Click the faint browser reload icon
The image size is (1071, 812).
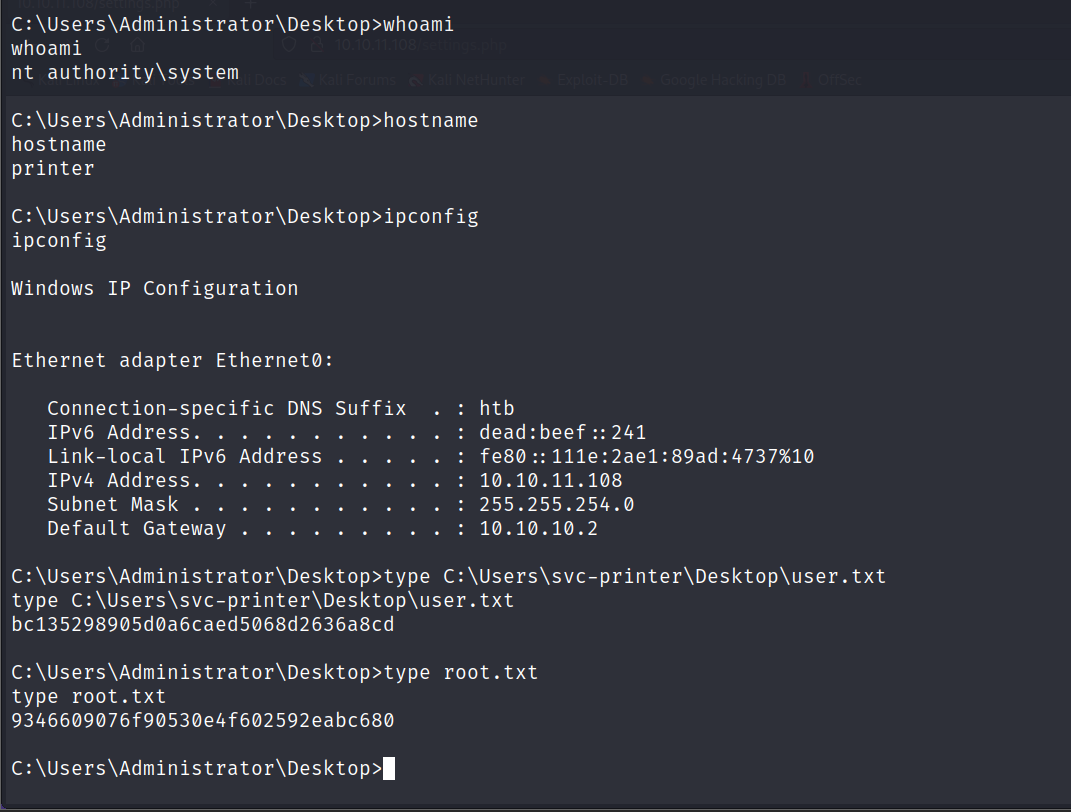[x=103, y=46]
